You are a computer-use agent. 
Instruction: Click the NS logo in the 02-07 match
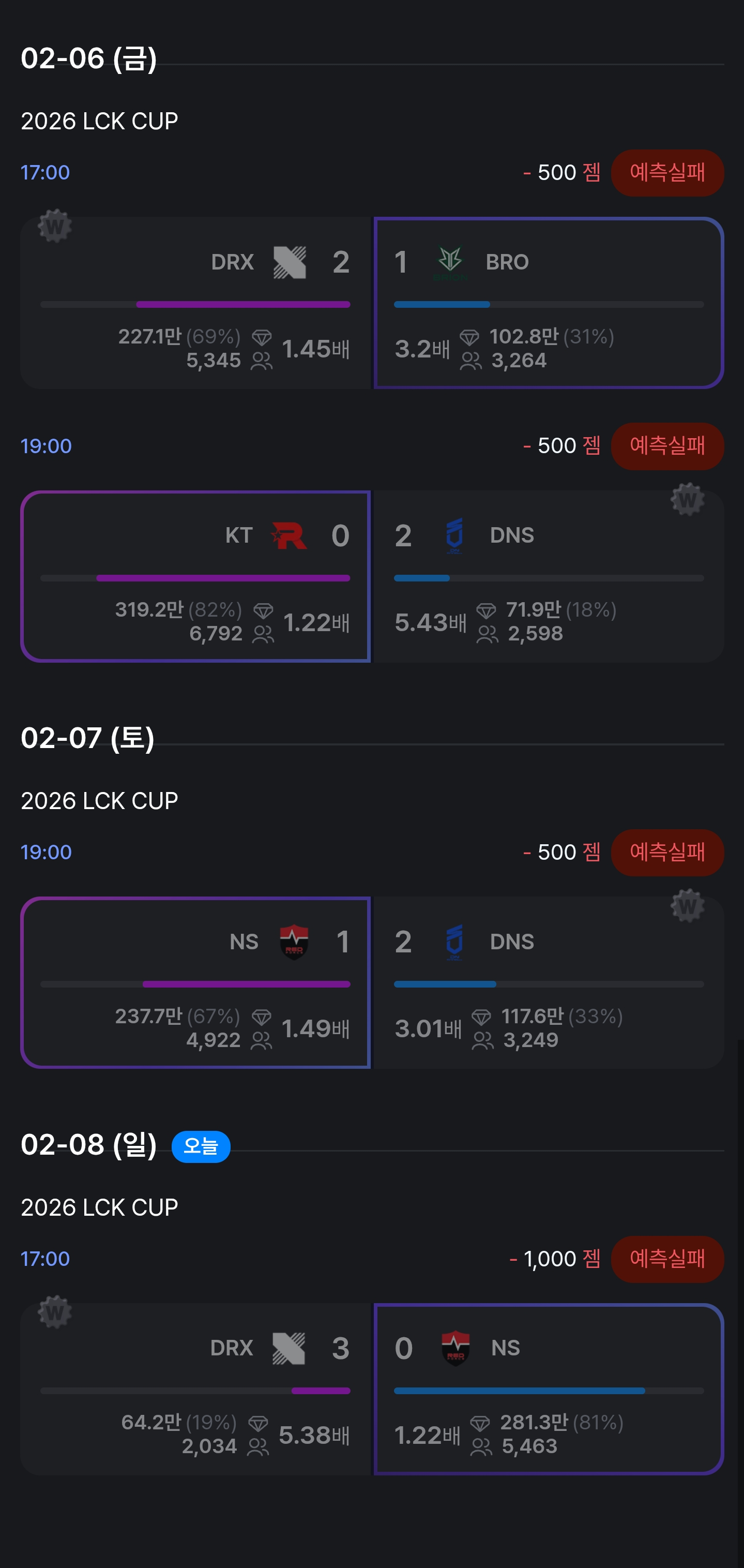[294, 942]
